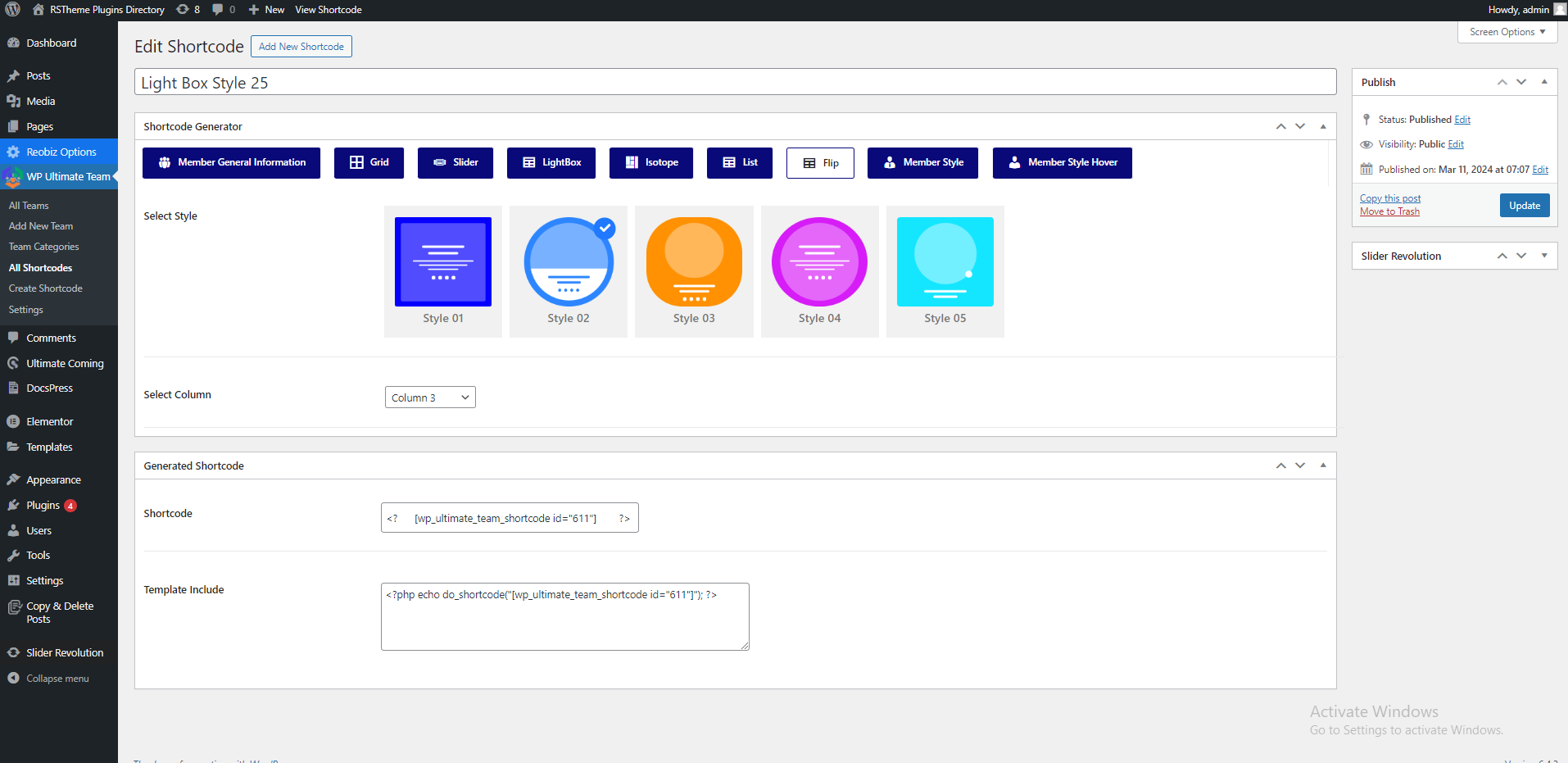The width and height of the screenshot is (1568, 763).
Task: Click the Appearance brush icon
Action: pos(13,479)
